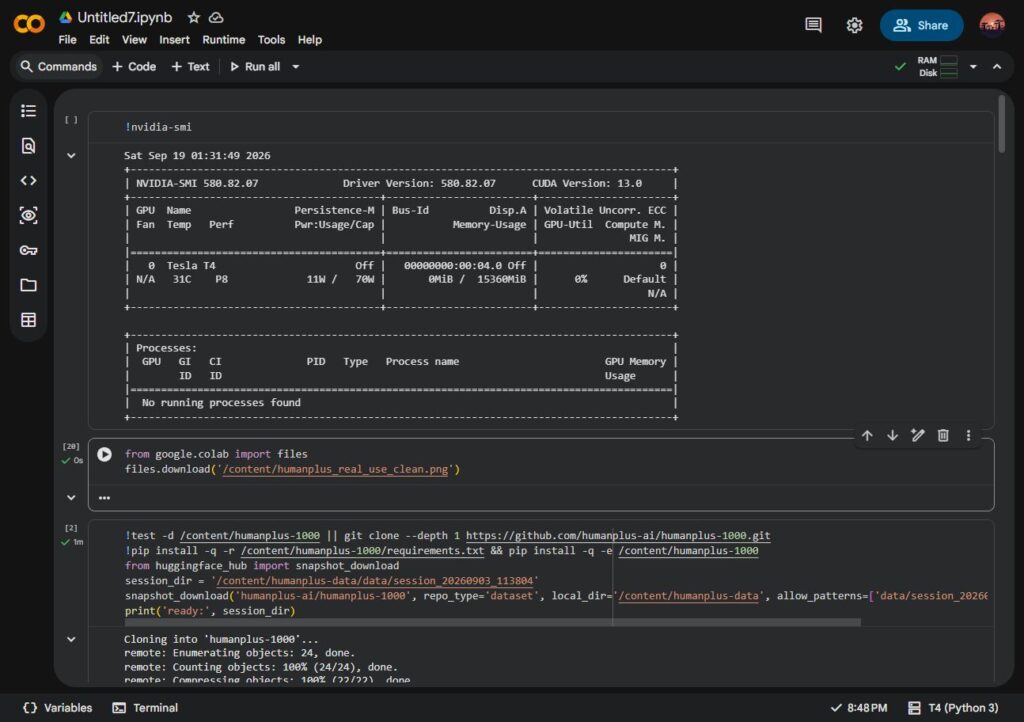Open the connection options dropdown arrow
The width and height of the screenshot is (1024, 722).
(973, 67)
